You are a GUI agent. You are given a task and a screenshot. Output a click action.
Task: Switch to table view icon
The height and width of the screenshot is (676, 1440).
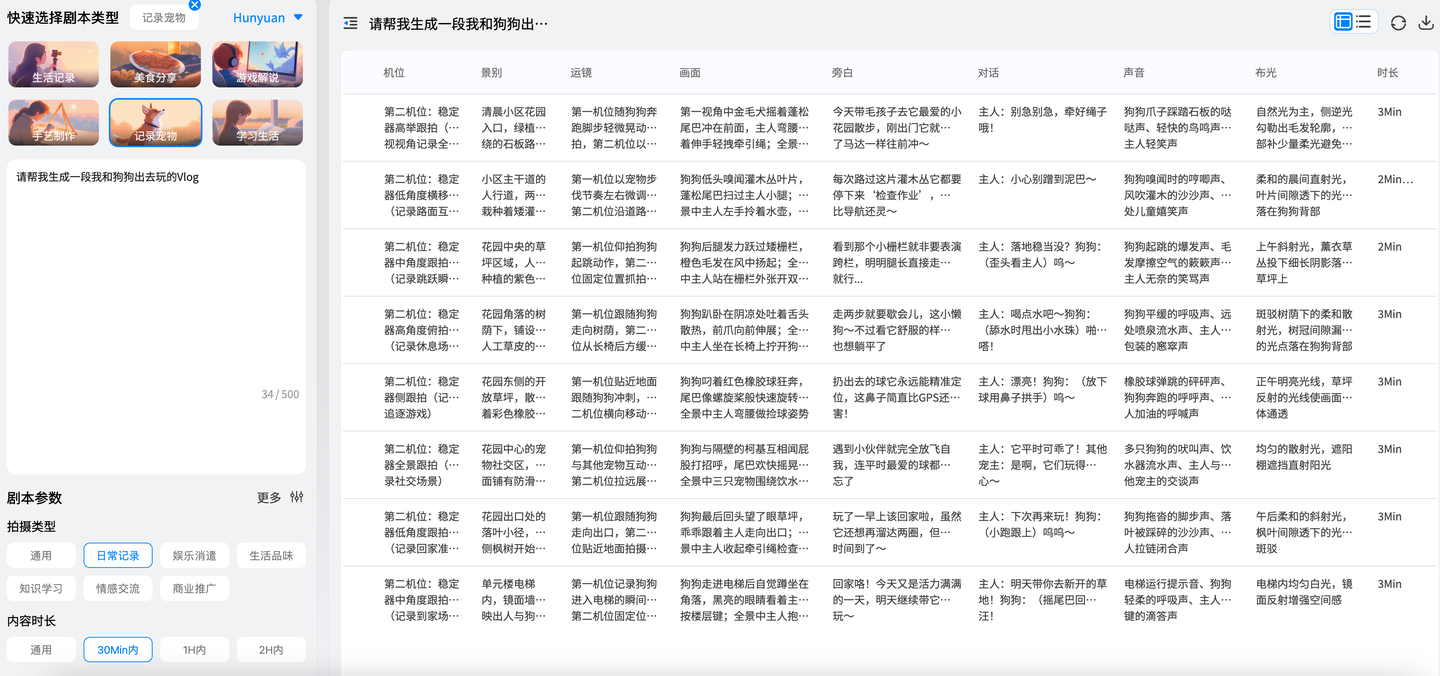point(1344,22)
